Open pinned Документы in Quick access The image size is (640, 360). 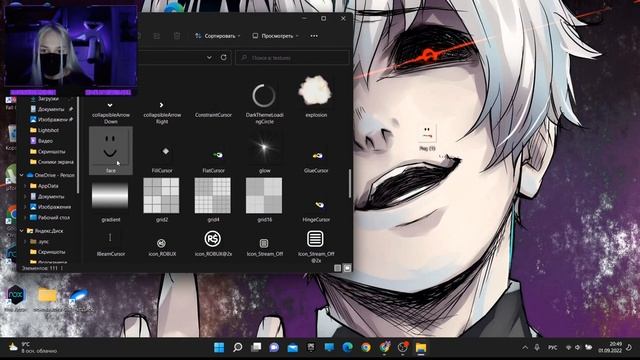(x=51, y=109)
